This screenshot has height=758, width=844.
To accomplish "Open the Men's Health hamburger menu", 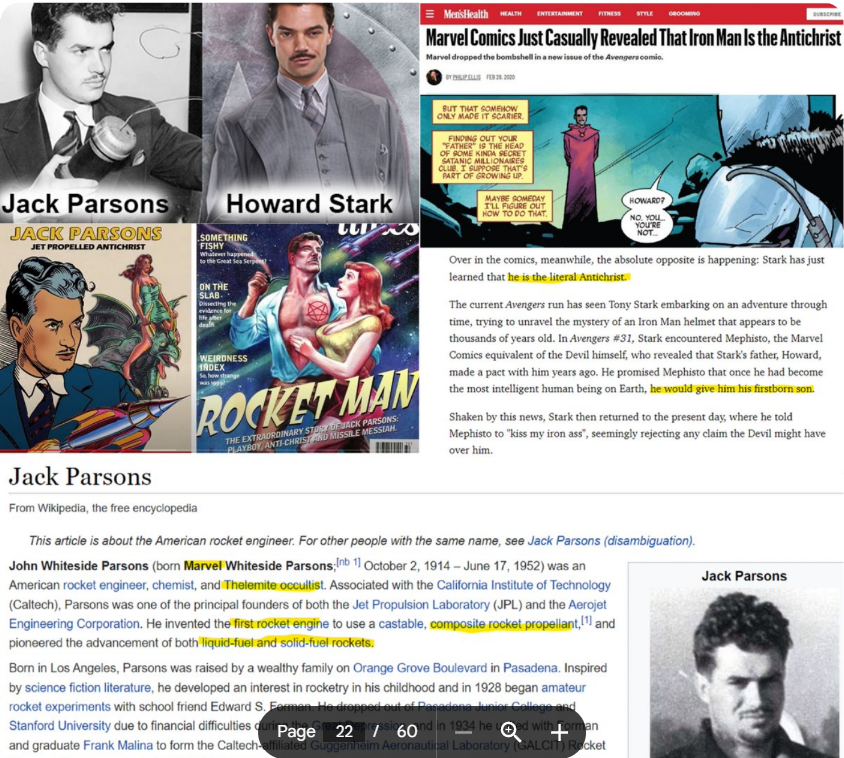I will (x=430, y=14).
